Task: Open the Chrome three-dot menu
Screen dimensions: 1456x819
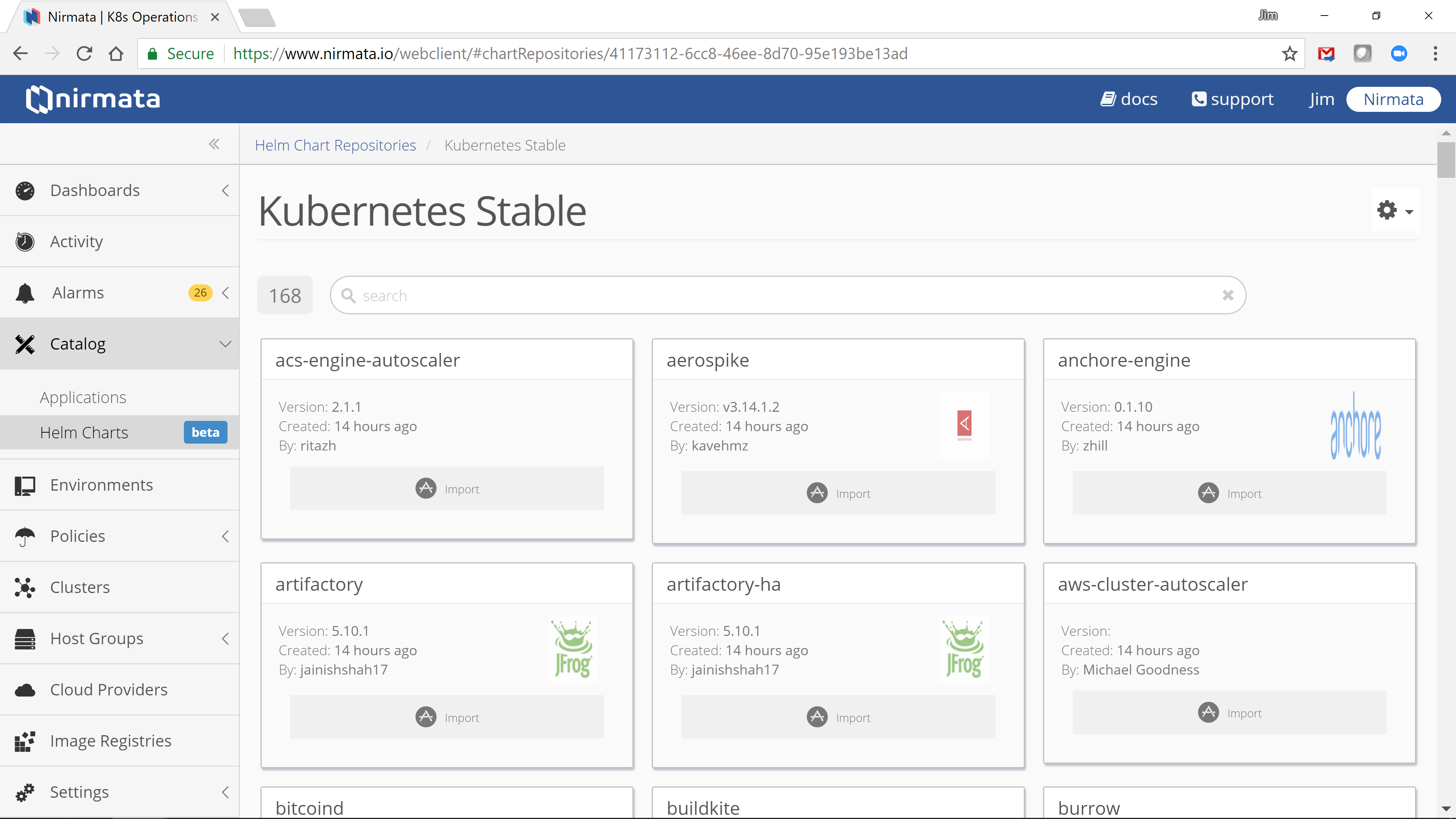Action: [x=1435, y=54]
